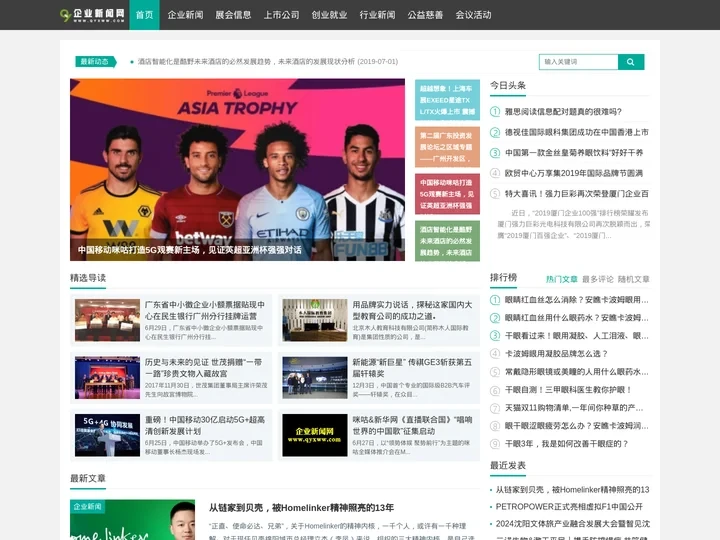720x540 pixels.
Task: Select the green slide card 酒店智能化是酷野
Action: tap(447, 241)
